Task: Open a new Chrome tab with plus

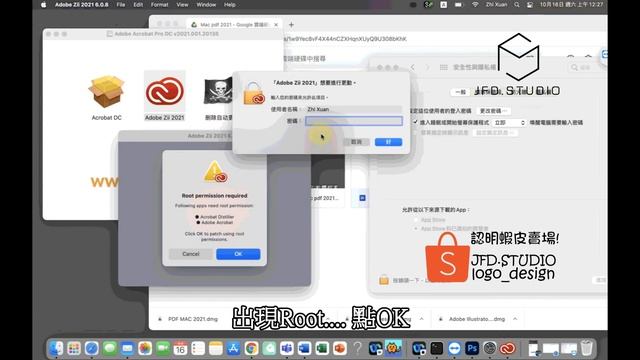Action: point(291,25)
